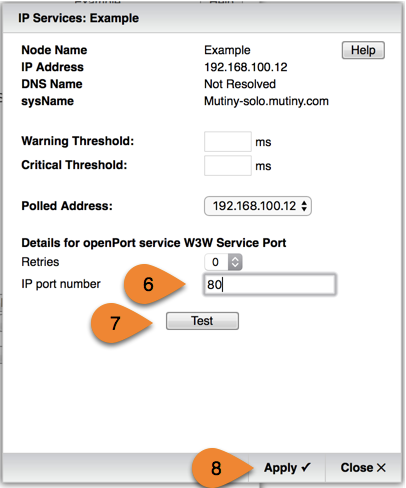Close the IP Services dialog
The width and height of the screenshot is (406, 488).
(x=363, y=468)
